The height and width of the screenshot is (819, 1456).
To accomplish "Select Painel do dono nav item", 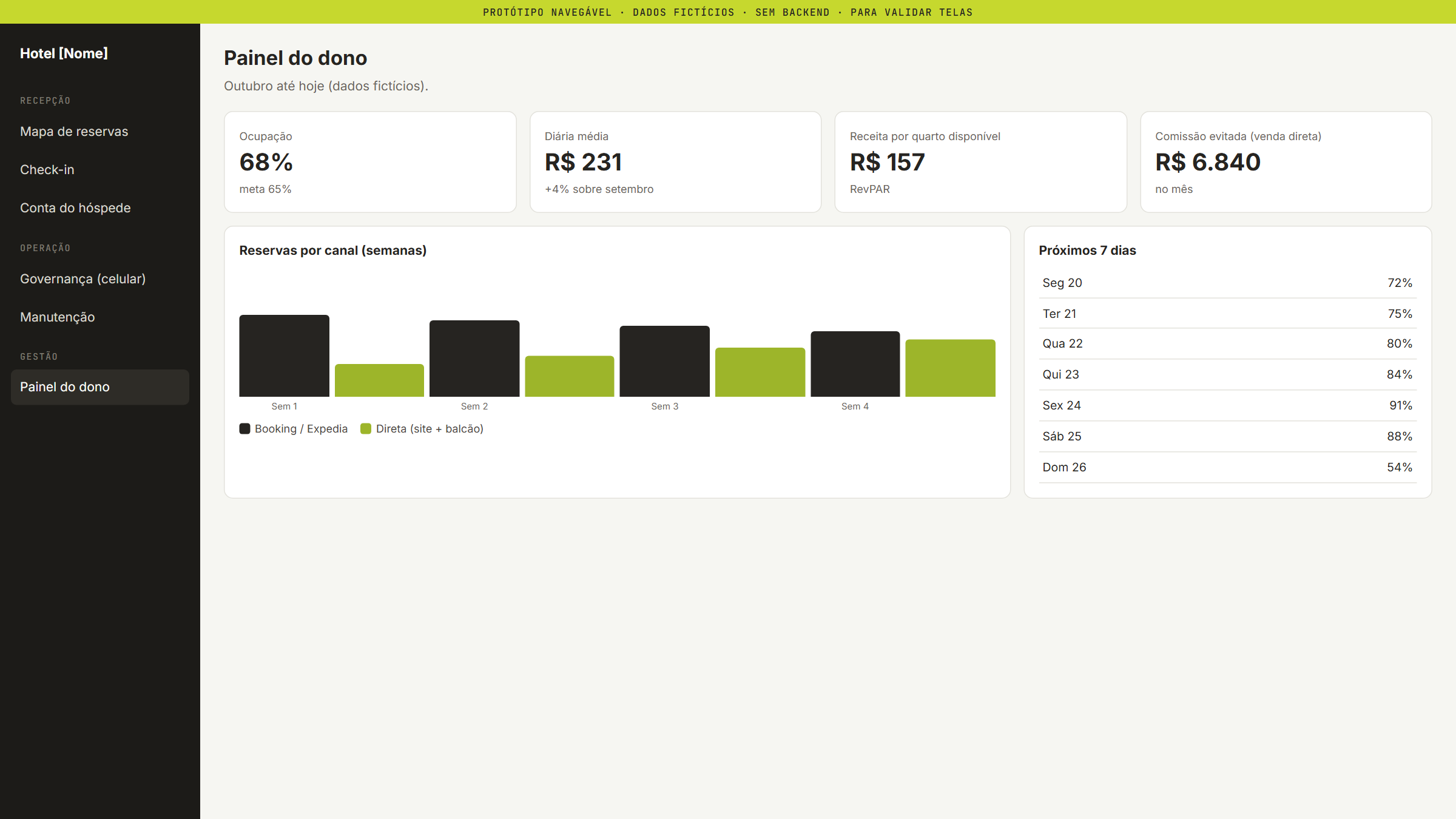I will [99, 387].
